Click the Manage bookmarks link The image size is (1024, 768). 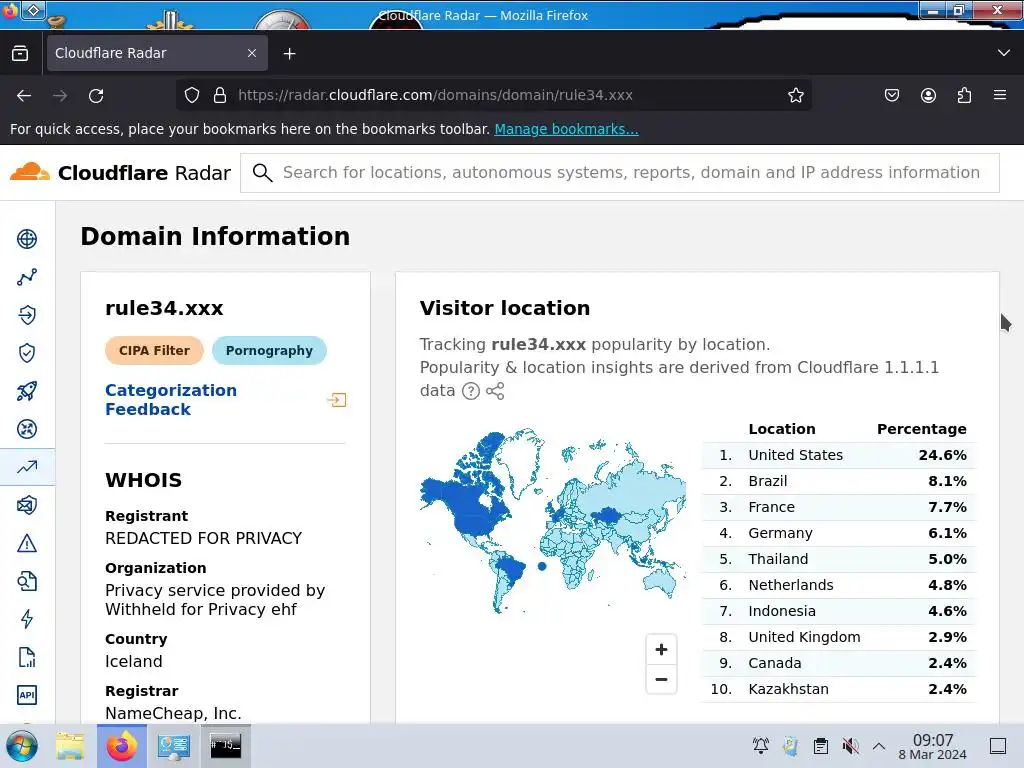click(566, 129)
